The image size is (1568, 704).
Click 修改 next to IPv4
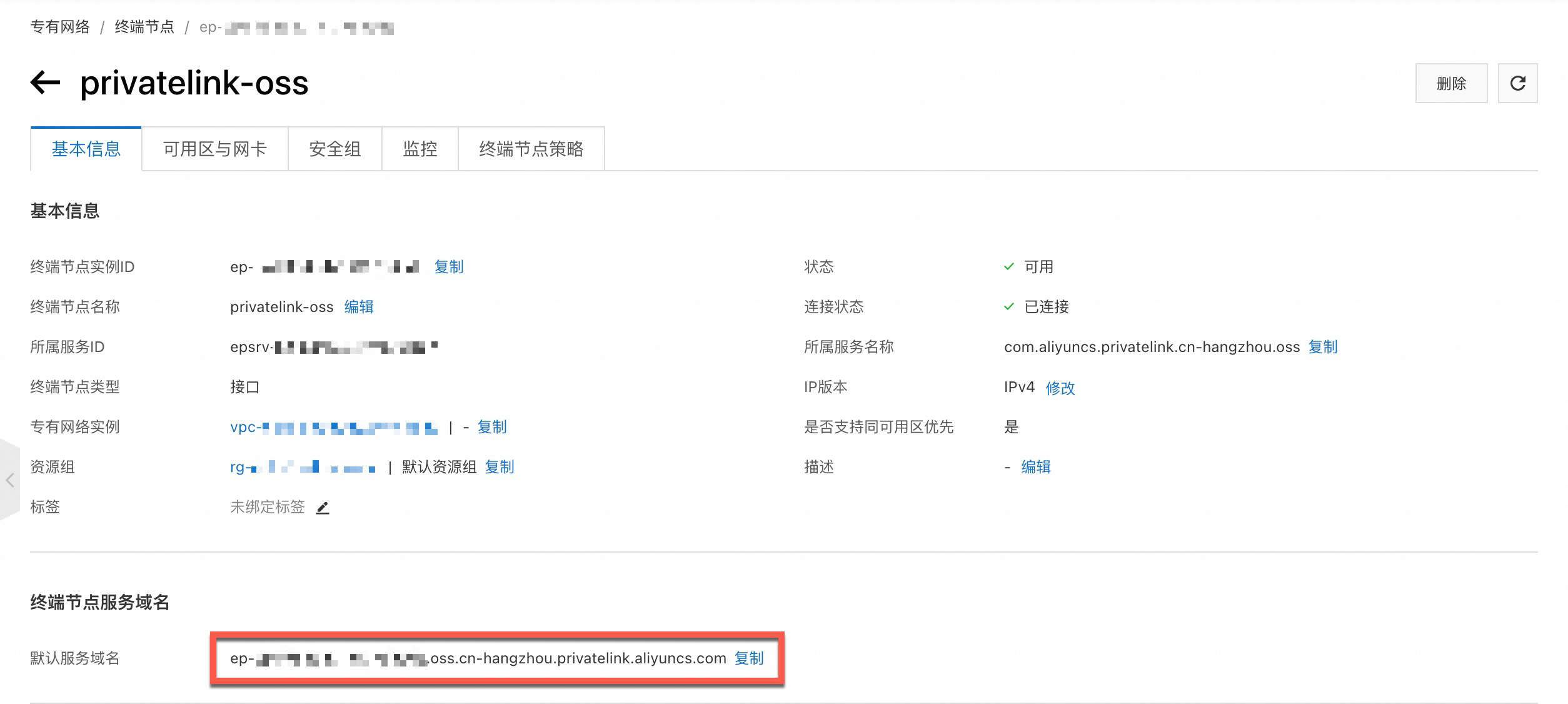pyautogui.click(x=1060, y=388)
